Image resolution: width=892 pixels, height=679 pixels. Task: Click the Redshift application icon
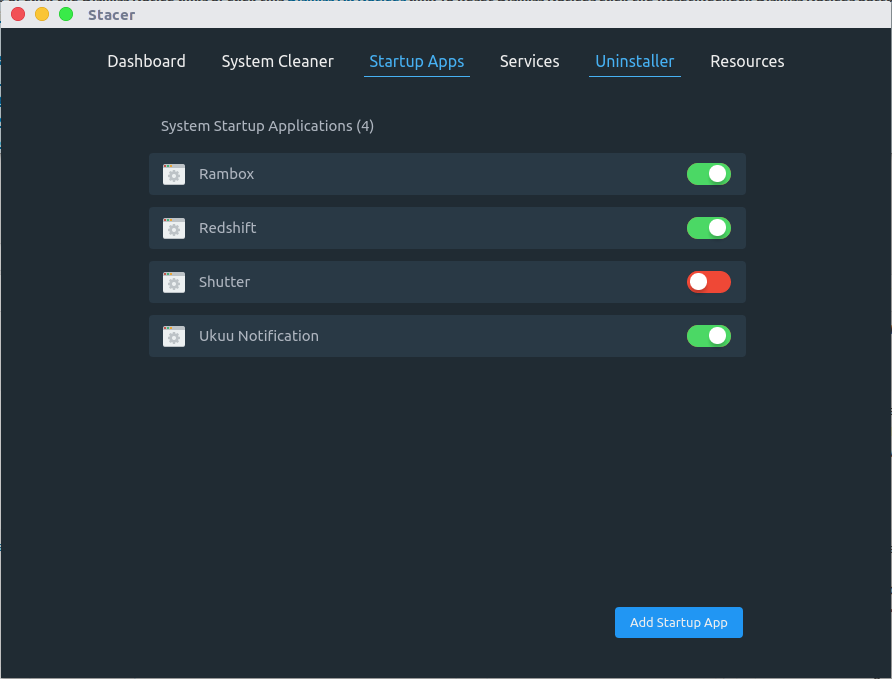[x=174, y=228]
